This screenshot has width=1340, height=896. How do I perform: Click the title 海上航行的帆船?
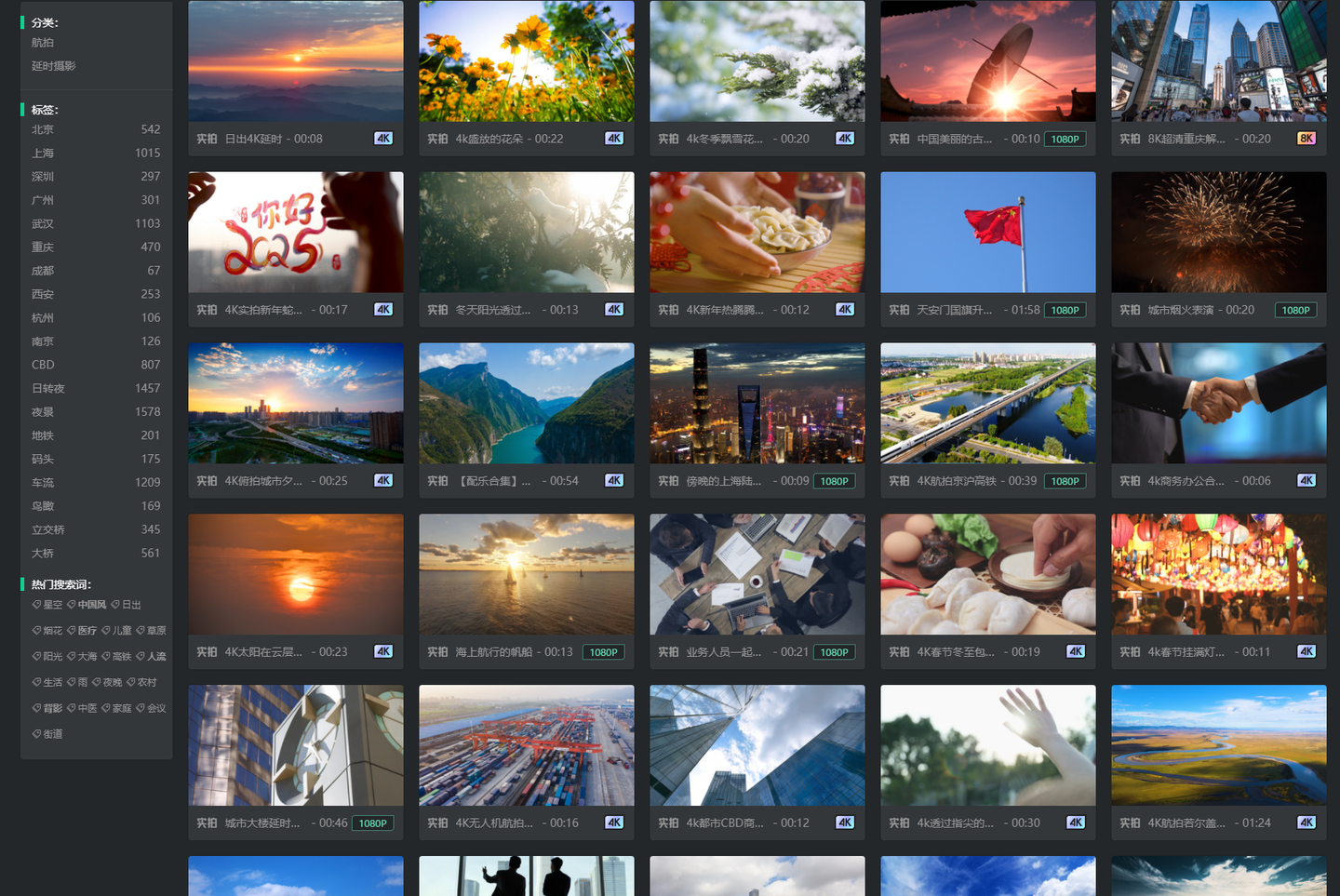tap(495, 652)
